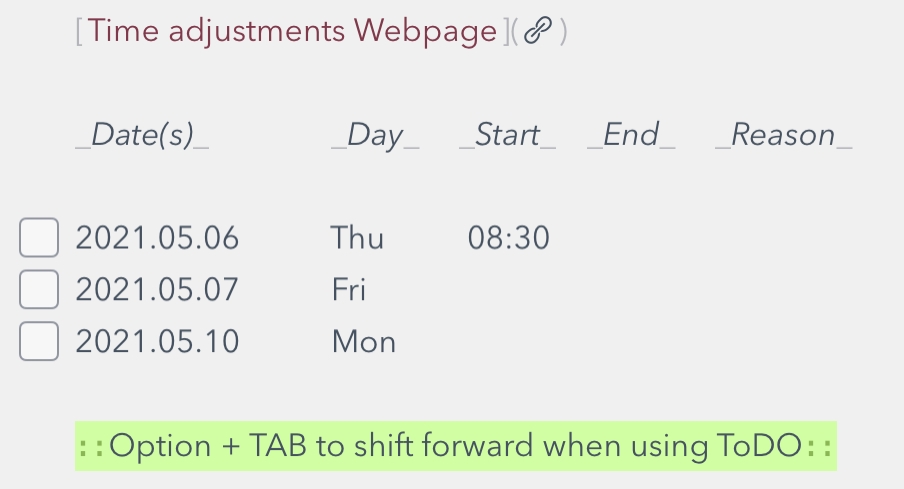Viewport: 904px width, 489px height.
Task: Select the _Start_ heading text
Action: (507, 136)
